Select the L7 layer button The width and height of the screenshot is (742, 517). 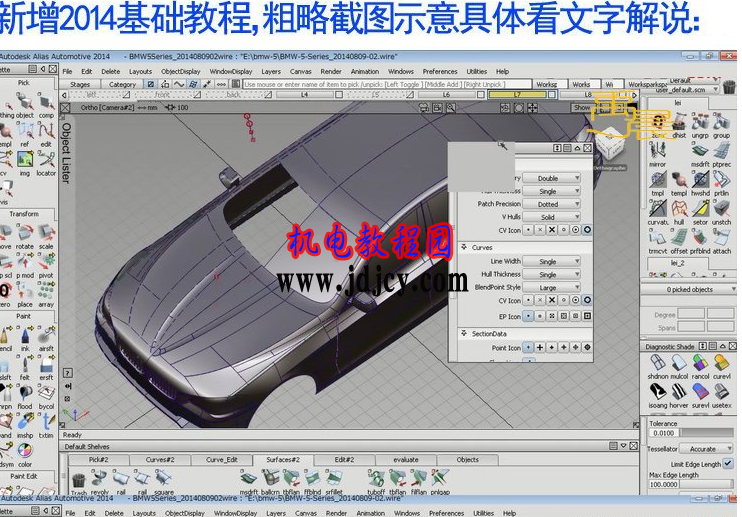pos(517,95)
